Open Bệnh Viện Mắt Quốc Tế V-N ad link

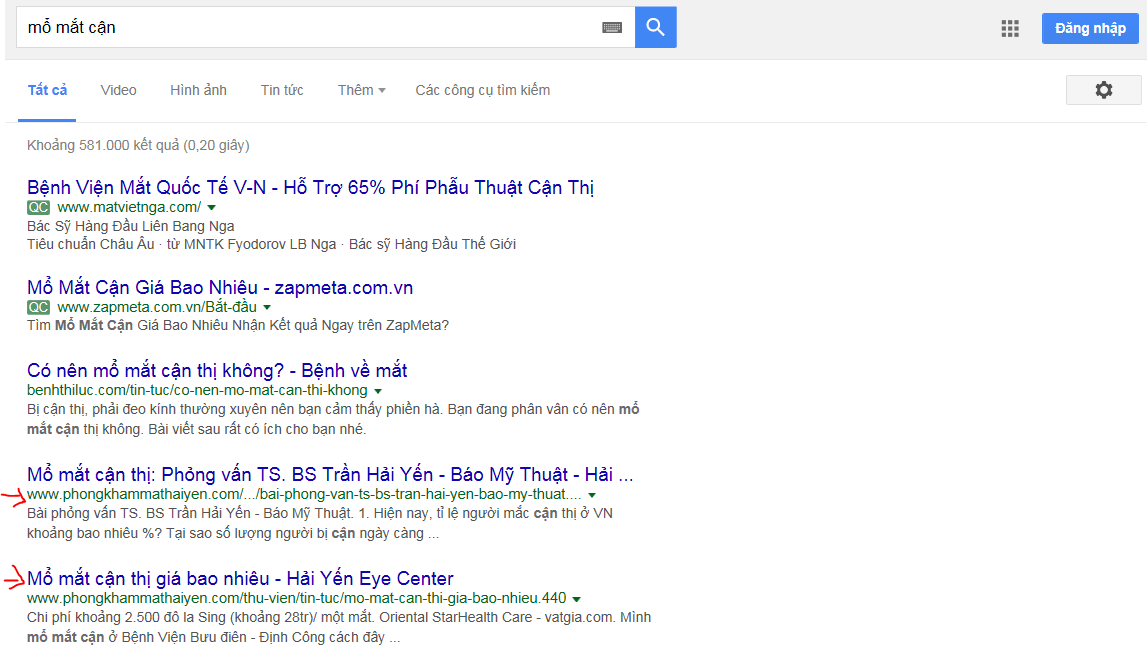(x=310, y=187)
